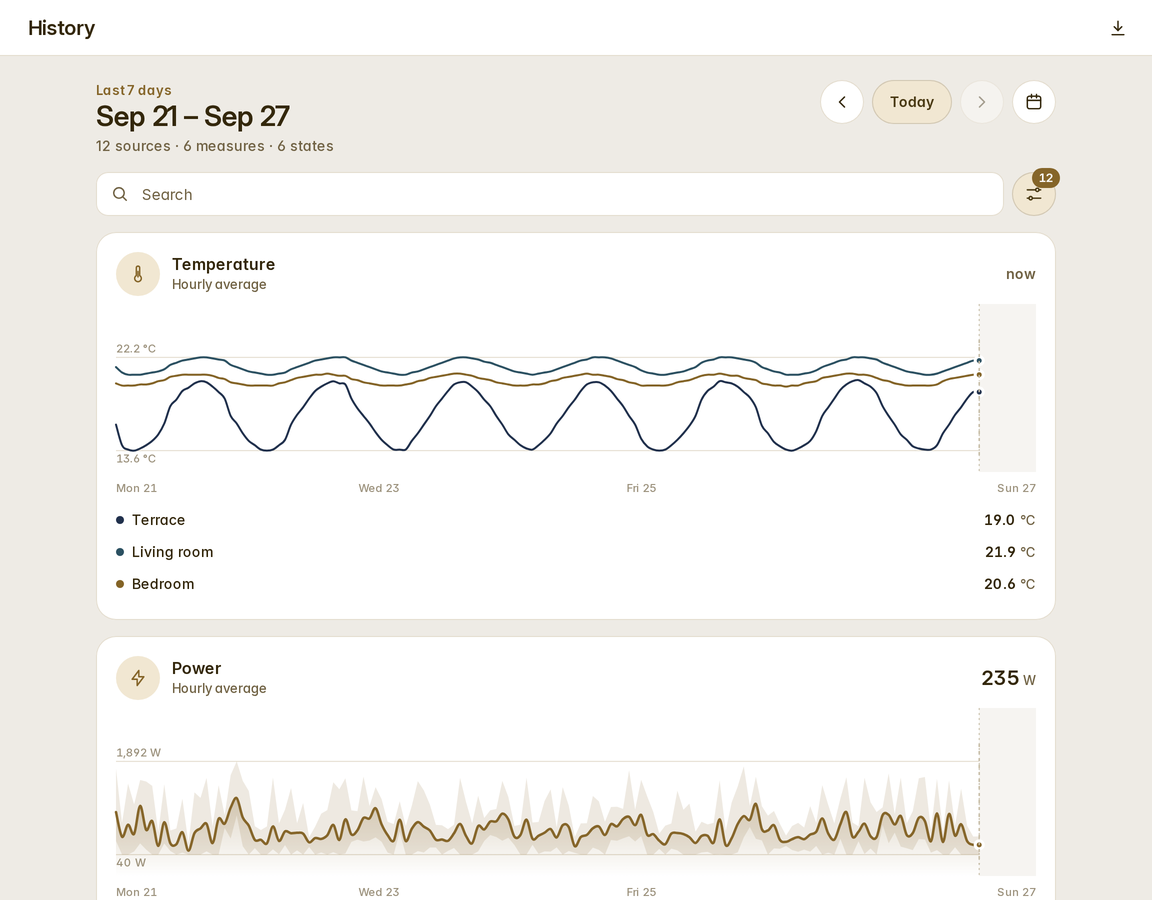Click the 1,892 W axis label
Viewport: 1152px width, 900px height.
pos(138,753)
